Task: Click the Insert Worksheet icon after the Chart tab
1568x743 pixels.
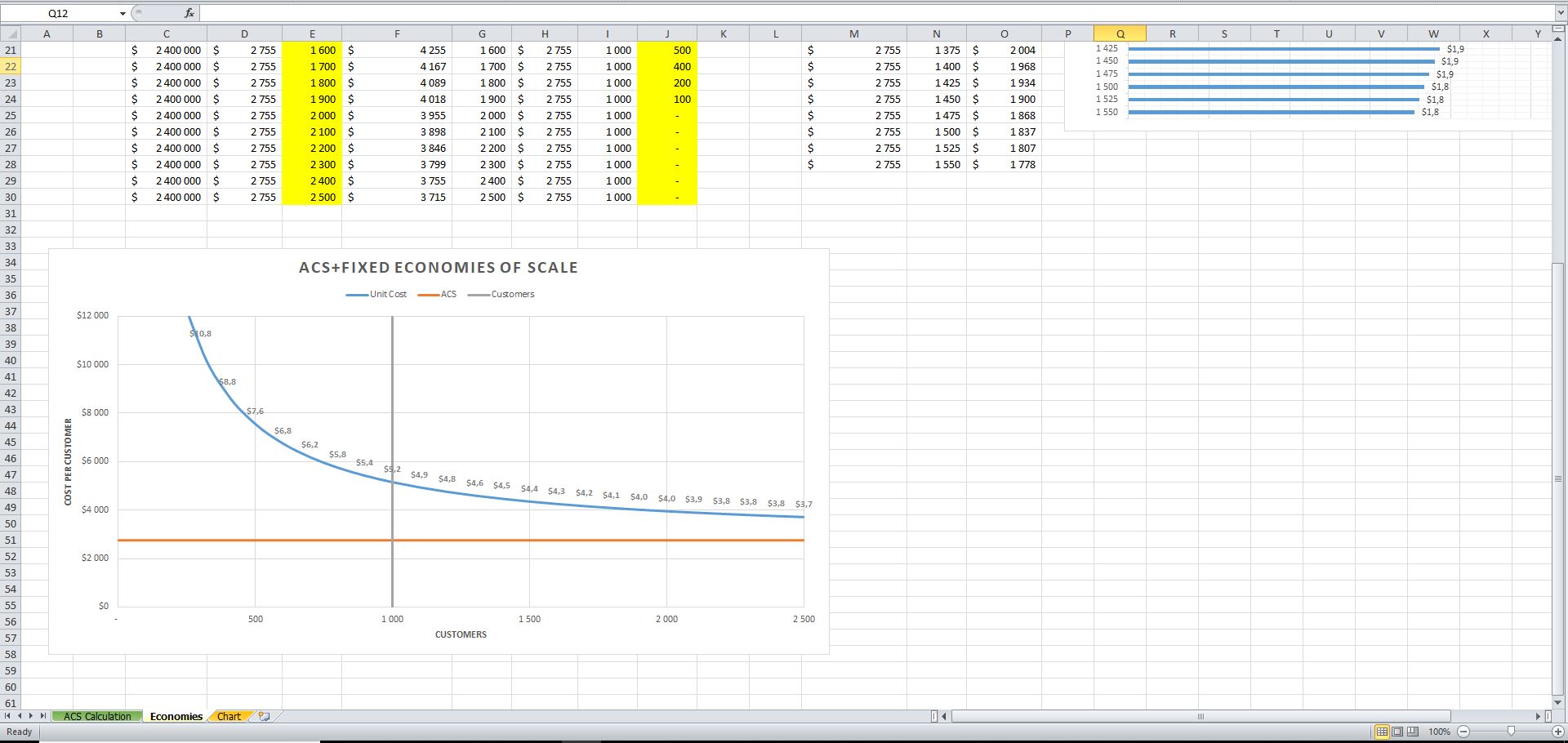Action: coord(263,716)
